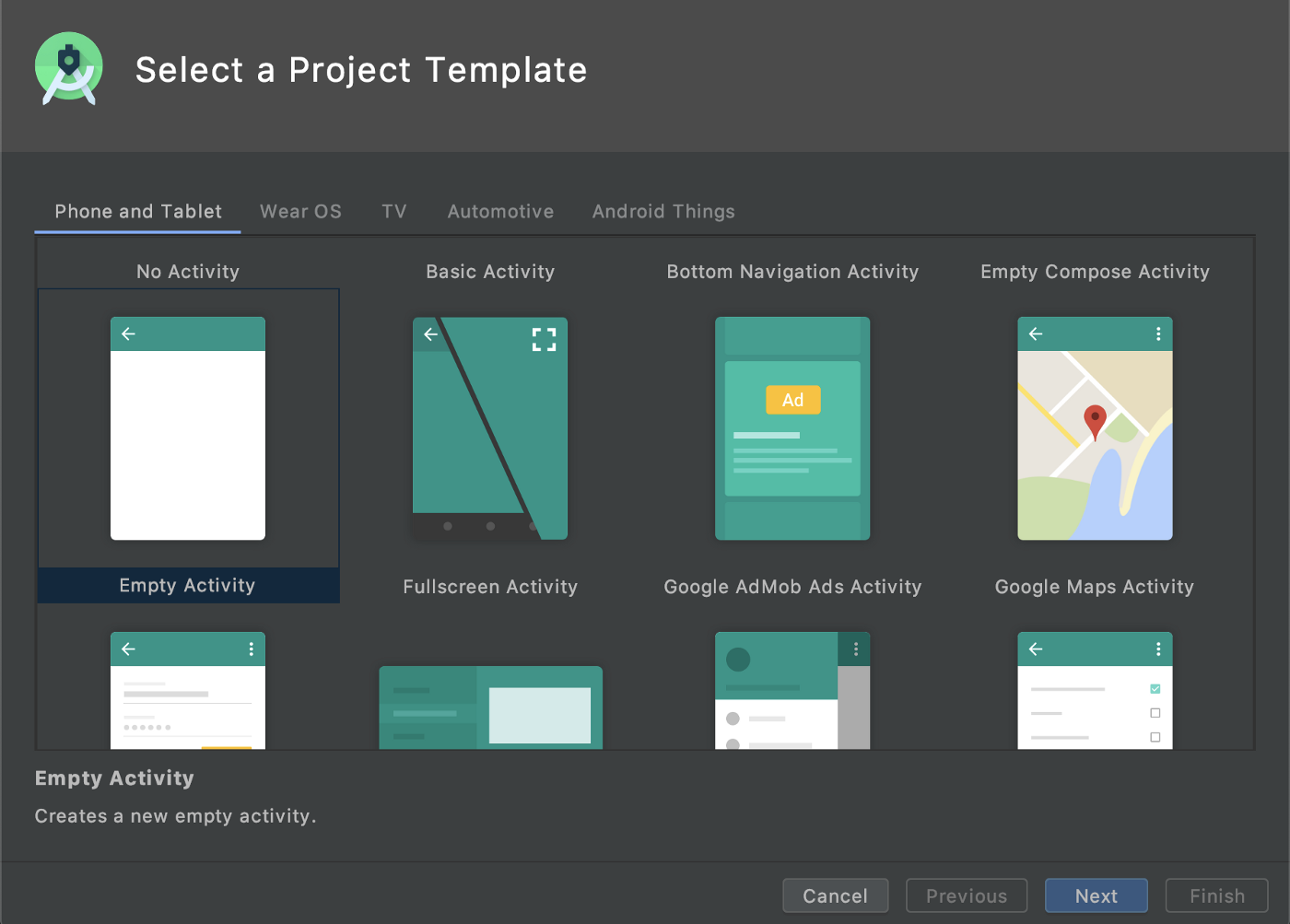Viewport: 1290px width, 924px height.
Task: Click the back arrow in Empty Activity preview
Action: tap(129, 334)
